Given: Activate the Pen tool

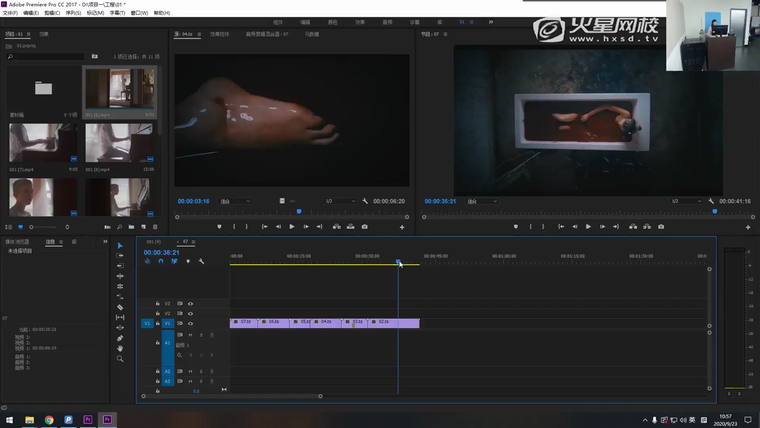Looking at the screenshot, I should tap(120, 338).
